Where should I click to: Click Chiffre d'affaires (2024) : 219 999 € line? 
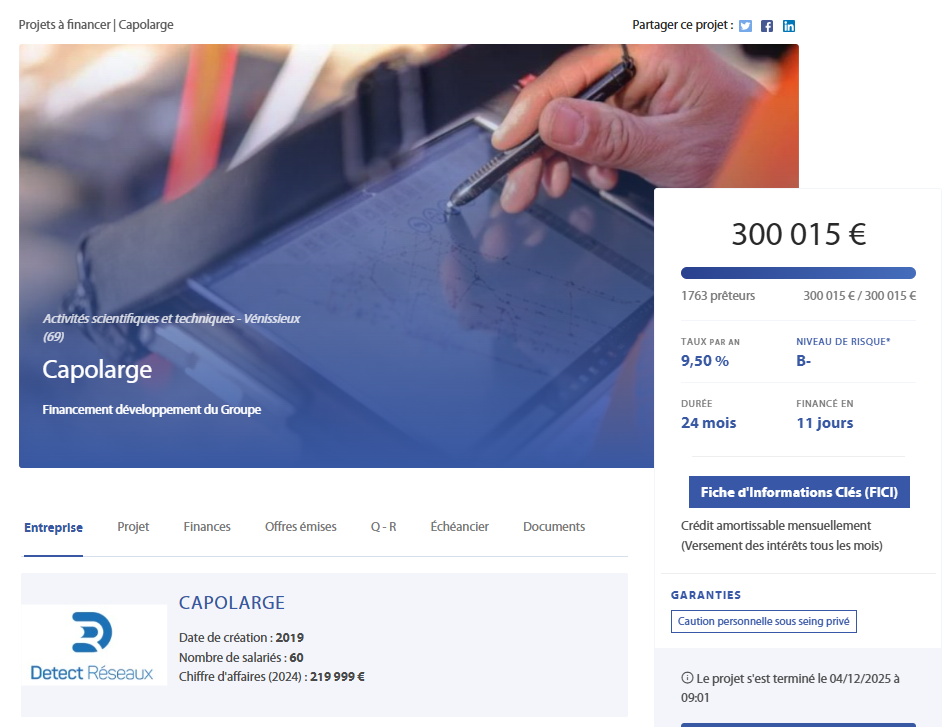[272, 677]
